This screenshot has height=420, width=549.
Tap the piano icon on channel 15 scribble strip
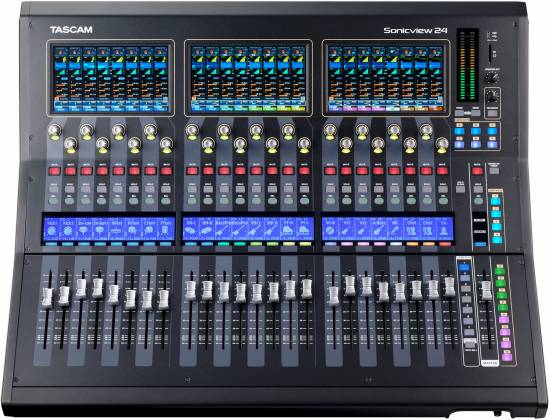coord(288,231)
